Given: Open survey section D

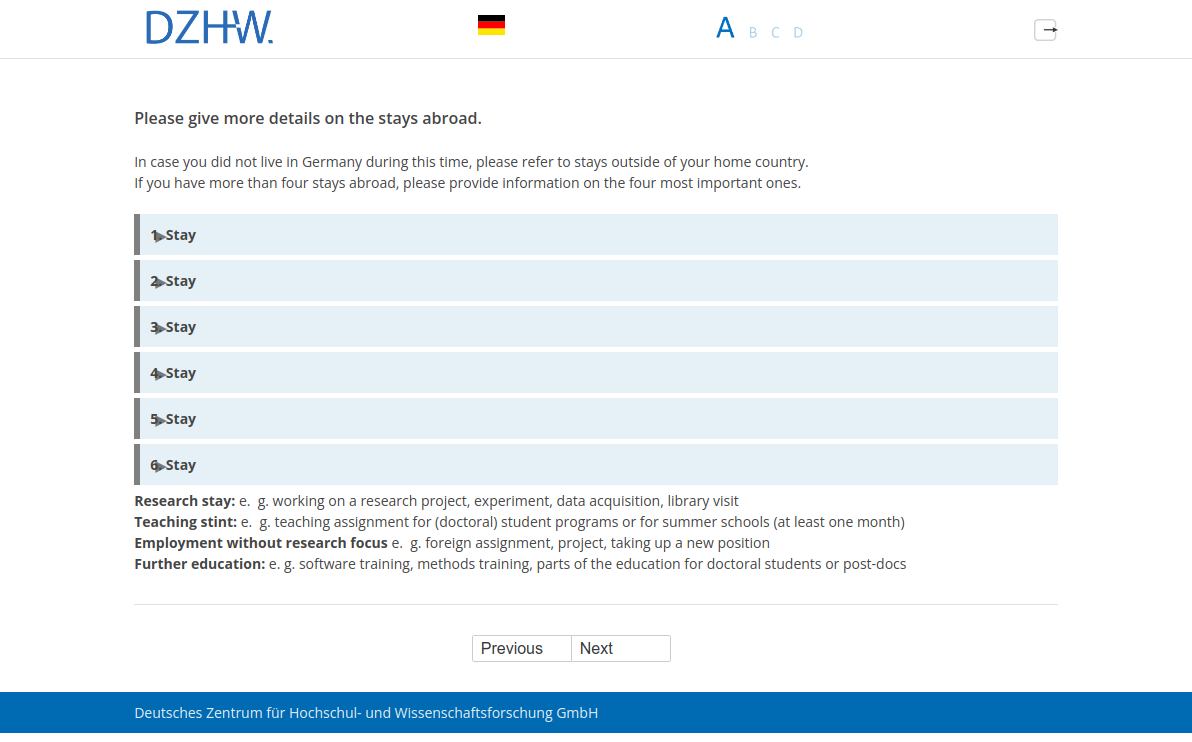Looking at the screenshot, I should pyautogui.click(x=798, y=33).
